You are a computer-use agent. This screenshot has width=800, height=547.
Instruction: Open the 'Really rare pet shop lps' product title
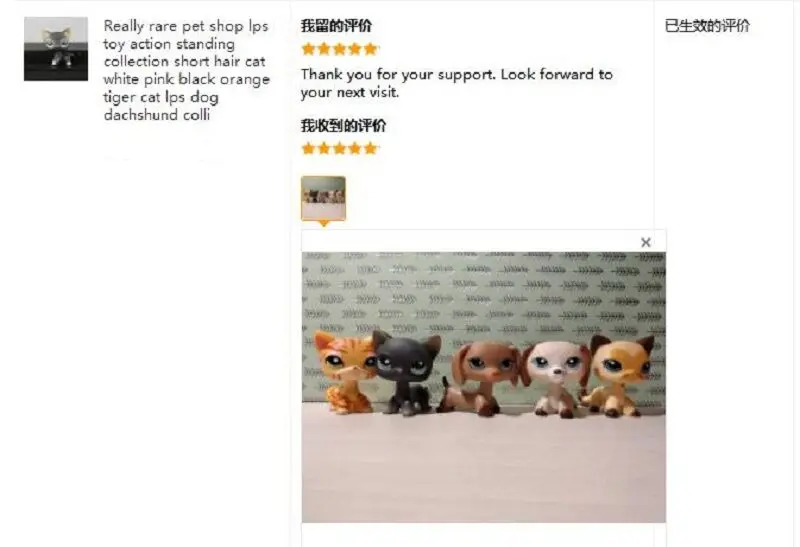(186, 70)
